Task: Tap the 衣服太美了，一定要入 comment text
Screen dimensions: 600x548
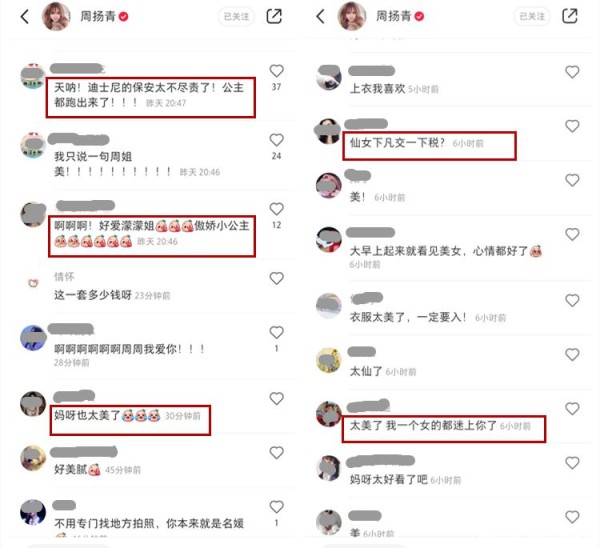Action: click(x=408, y=317)
